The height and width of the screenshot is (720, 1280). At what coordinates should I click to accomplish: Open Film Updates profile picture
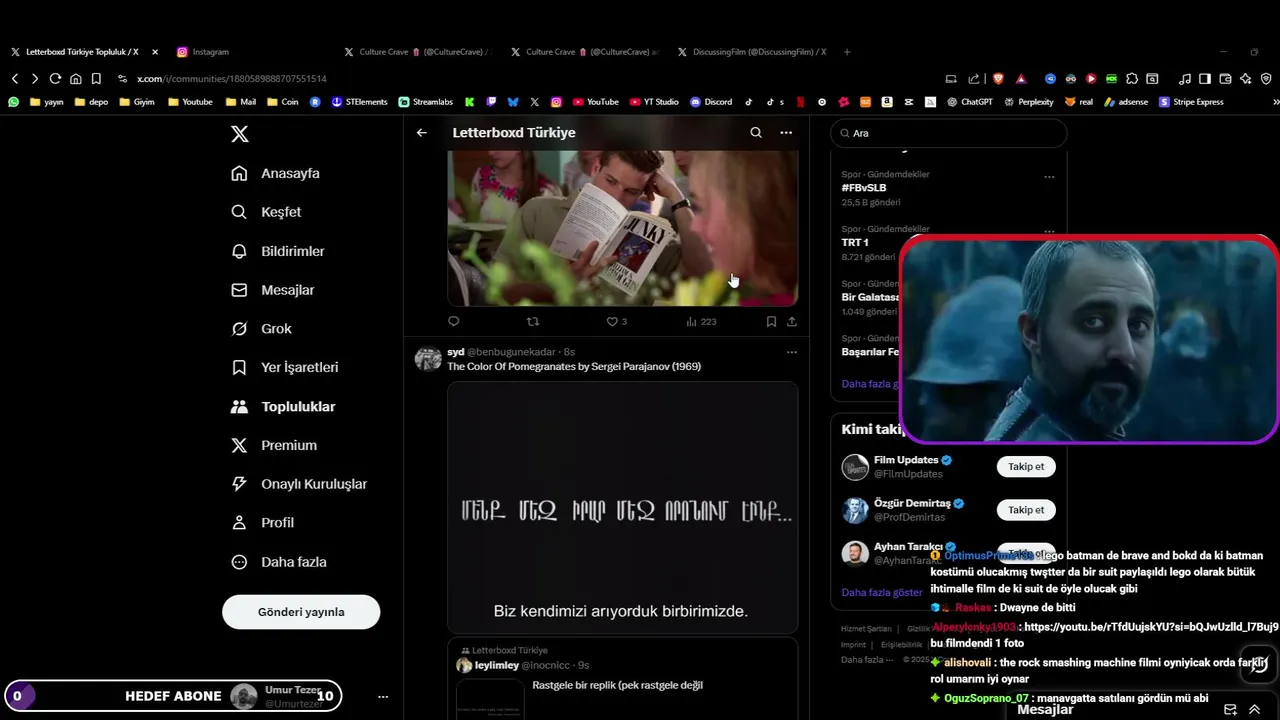(855, 467)
